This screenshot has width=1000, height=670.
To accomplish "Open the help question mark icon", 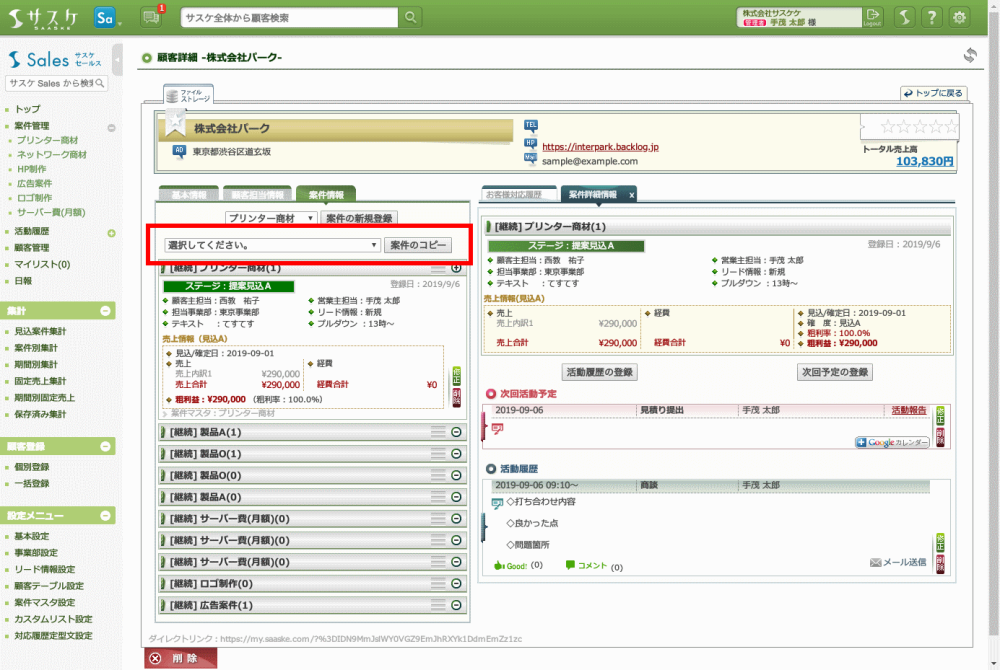I will [x=931, y=17].
